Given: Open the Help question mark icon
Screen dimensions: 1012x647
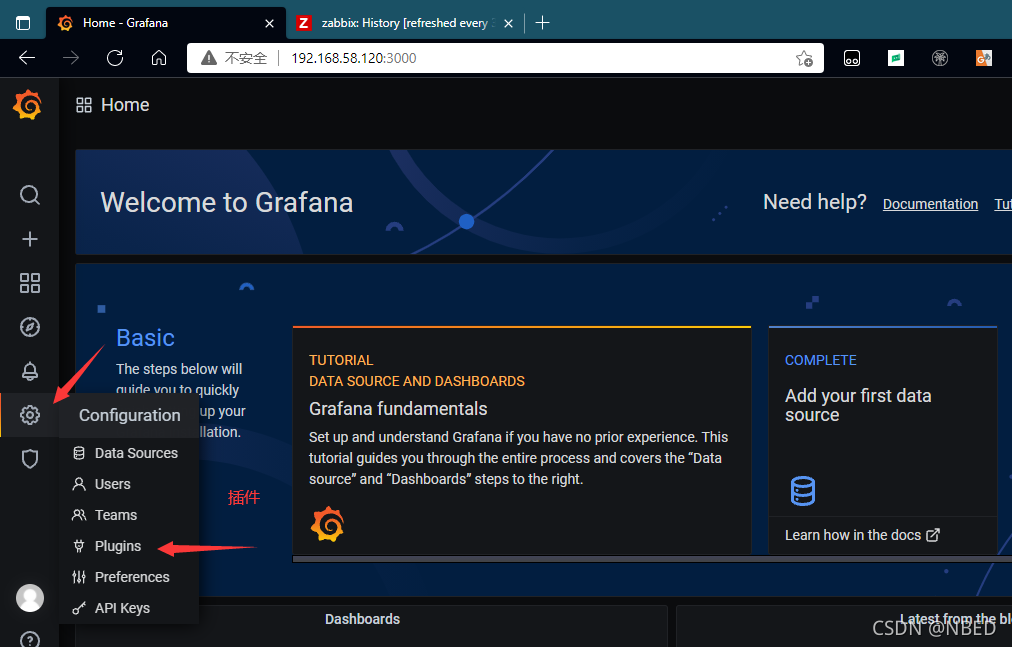Looking at the screenshot, I should 30,639.
